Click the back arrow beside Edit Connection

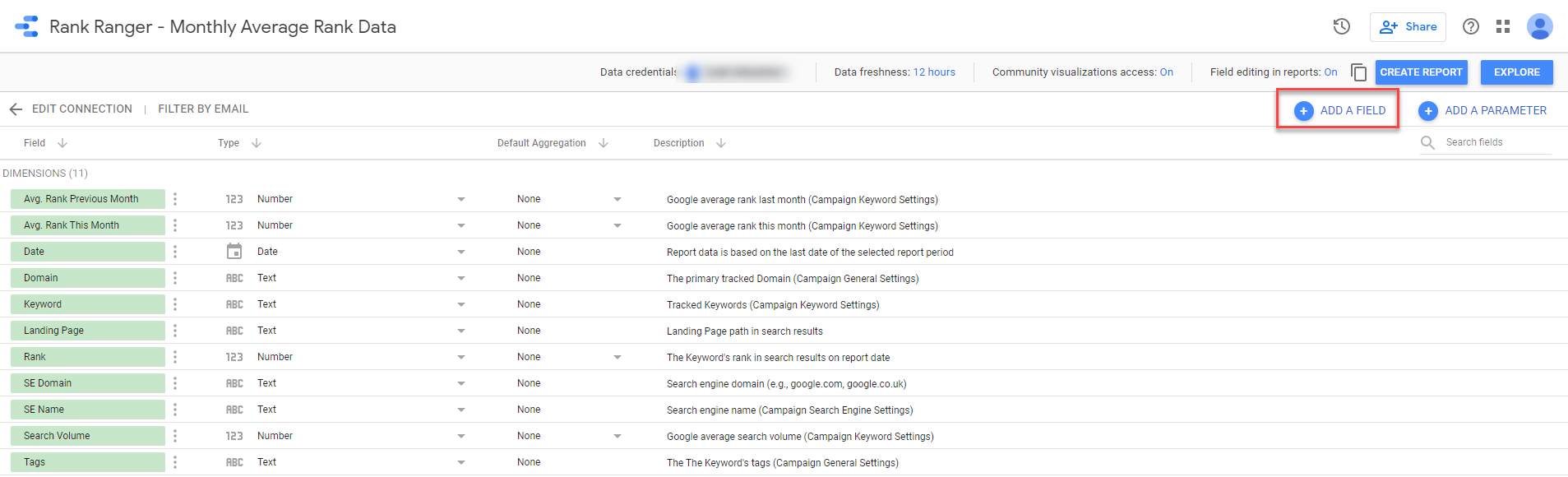[x=16, y=109]
